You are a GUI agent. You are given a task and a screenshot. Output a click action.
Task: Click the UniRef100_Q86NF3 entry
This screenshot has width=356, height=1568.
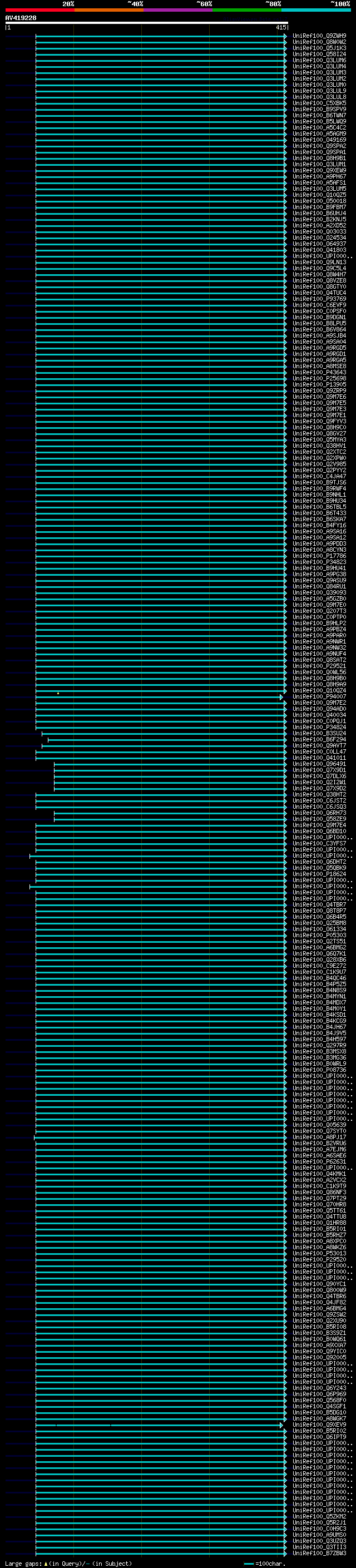319,1192
